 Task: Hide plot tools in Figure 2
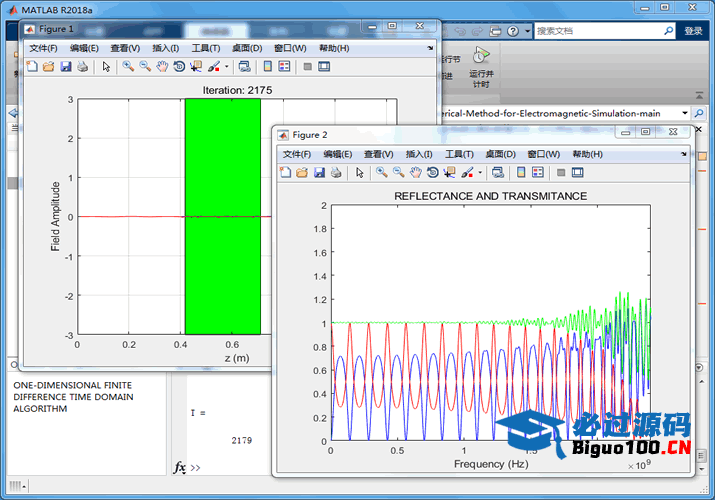(561, 172)
